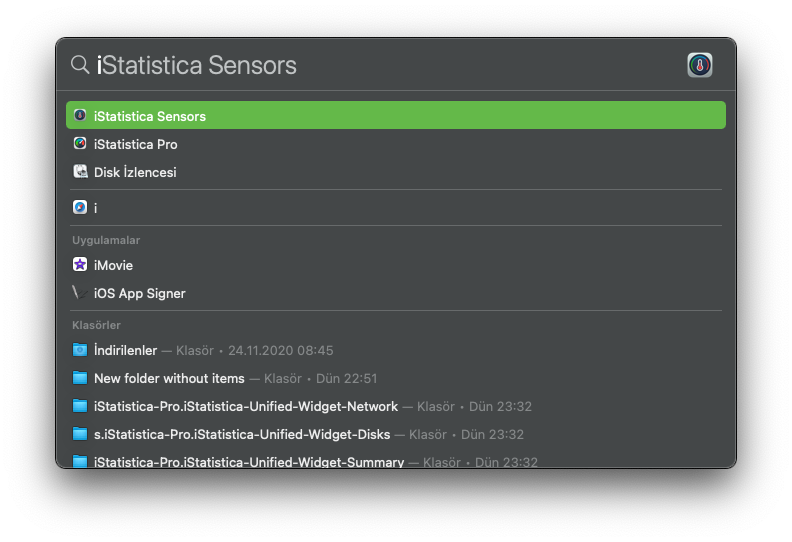Screen dimensions: 792x542
Task: Click the İndirilenler folder icon
Action: pyautogui.click(x=80, y=350)
